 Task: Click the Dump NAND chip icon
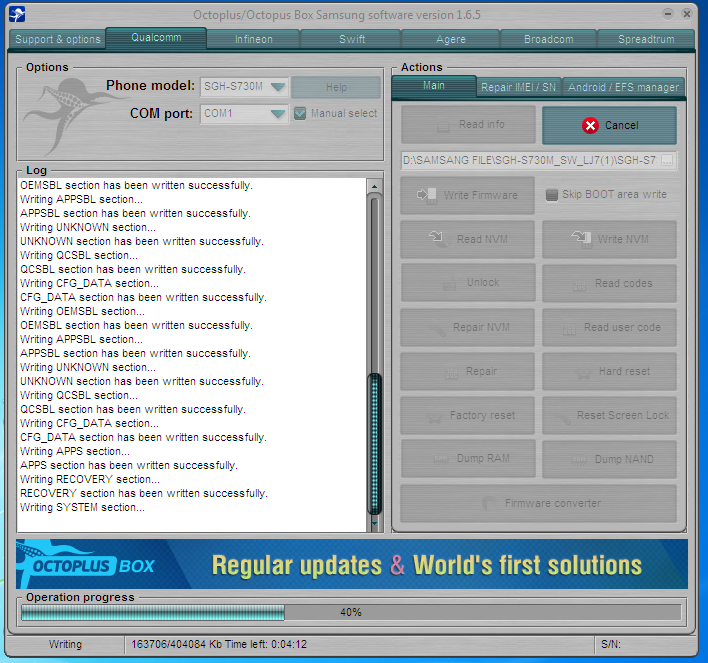579,460
